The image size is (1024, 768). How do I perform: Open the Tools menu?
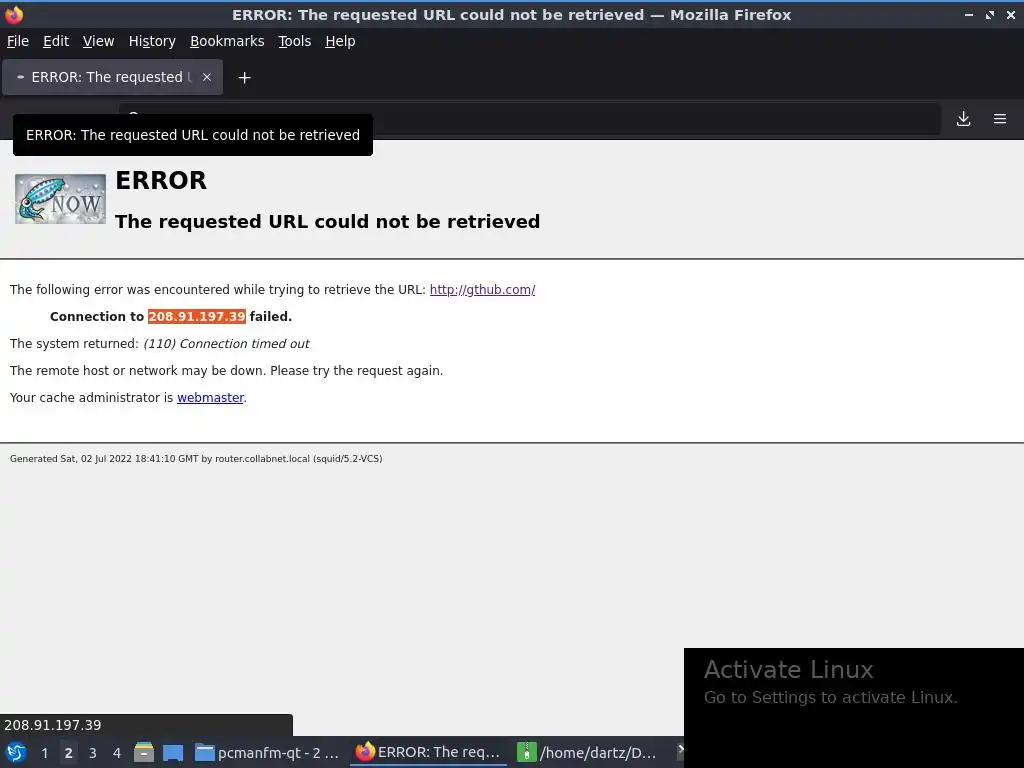(x=295, y=41)
